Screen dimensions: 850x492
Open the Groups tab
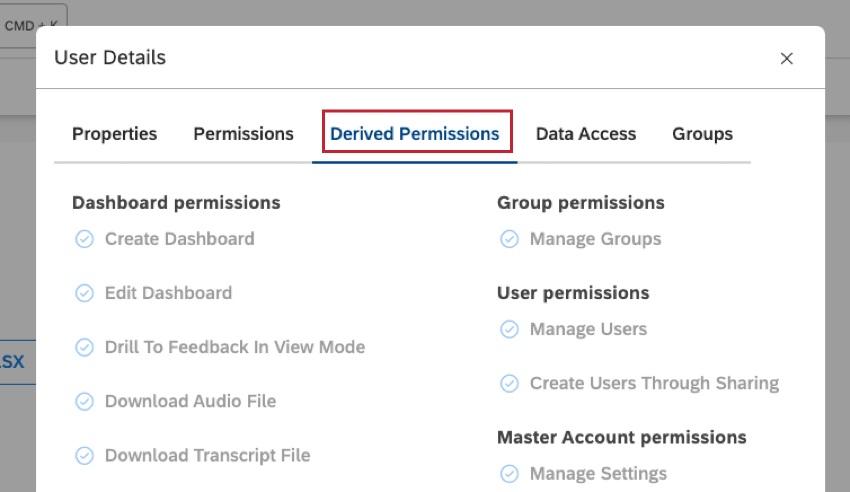pyautogui.click(x=702, y=133)
